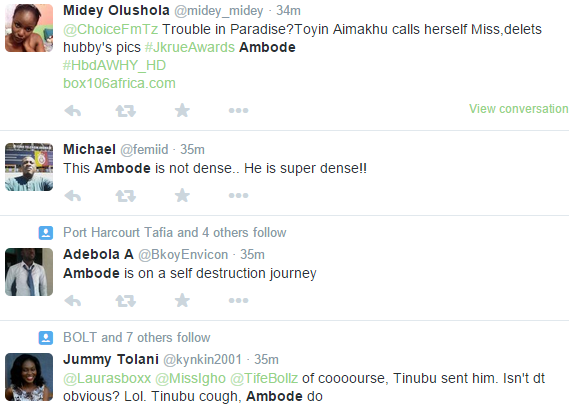Open the @ChoiceFmTz mention

[111, 29]
